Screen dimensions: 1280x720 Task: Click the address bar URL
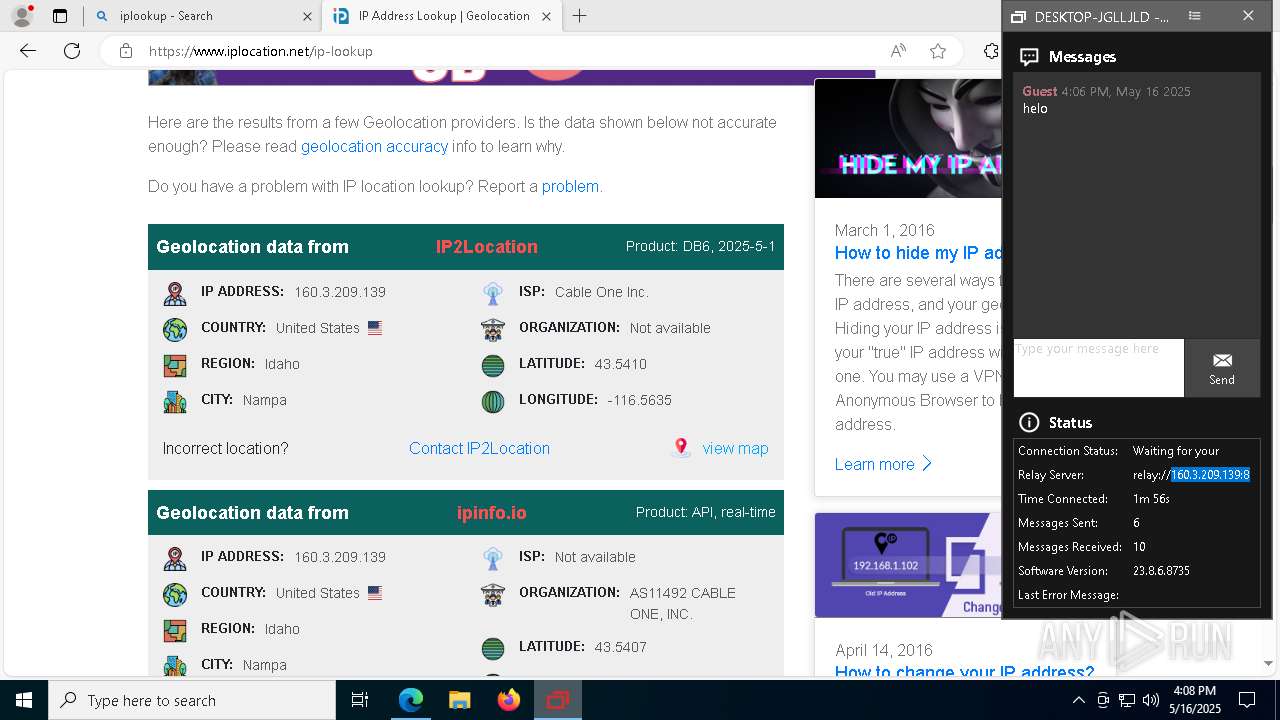[x=260, y=51]
